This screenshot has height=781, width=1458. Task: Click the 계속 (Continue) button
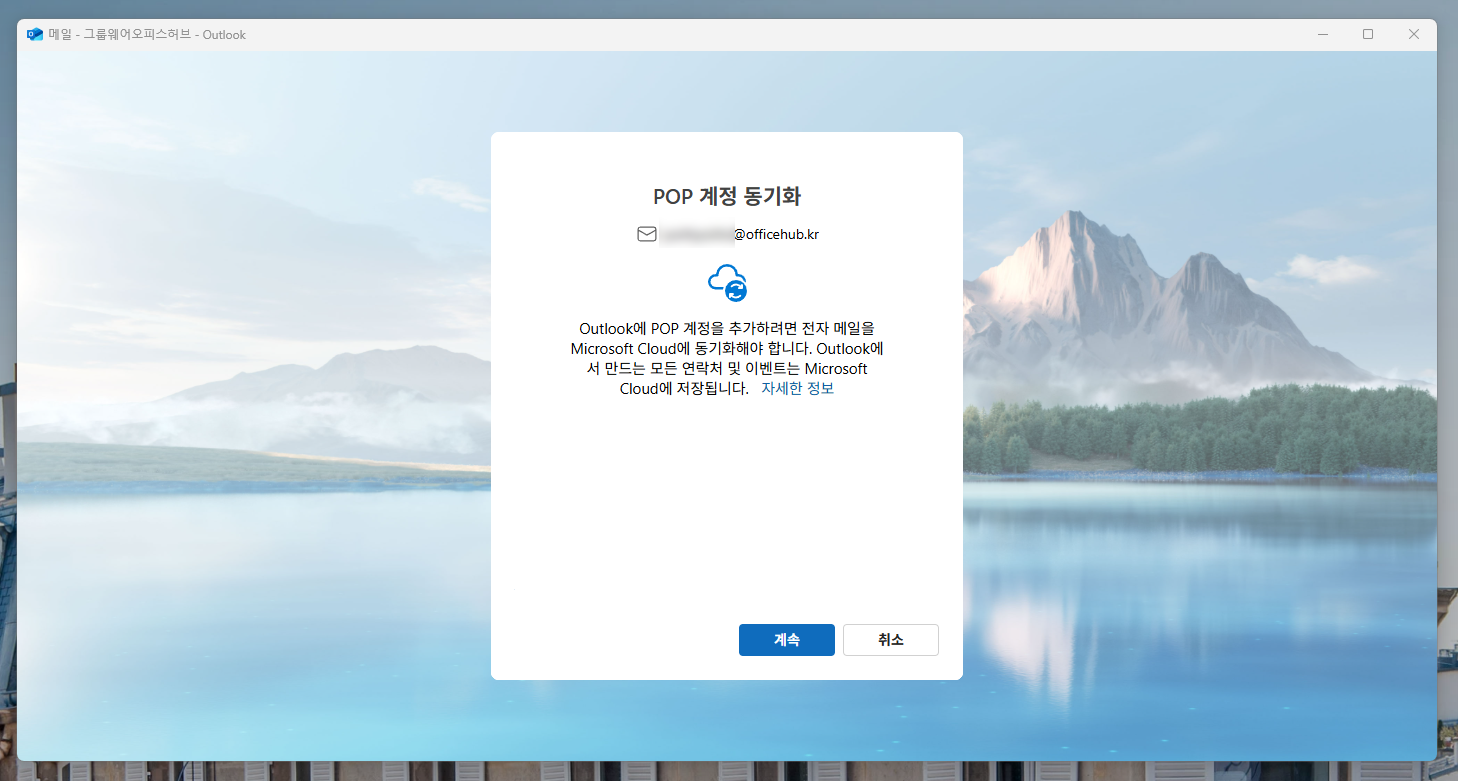point(786,640)
